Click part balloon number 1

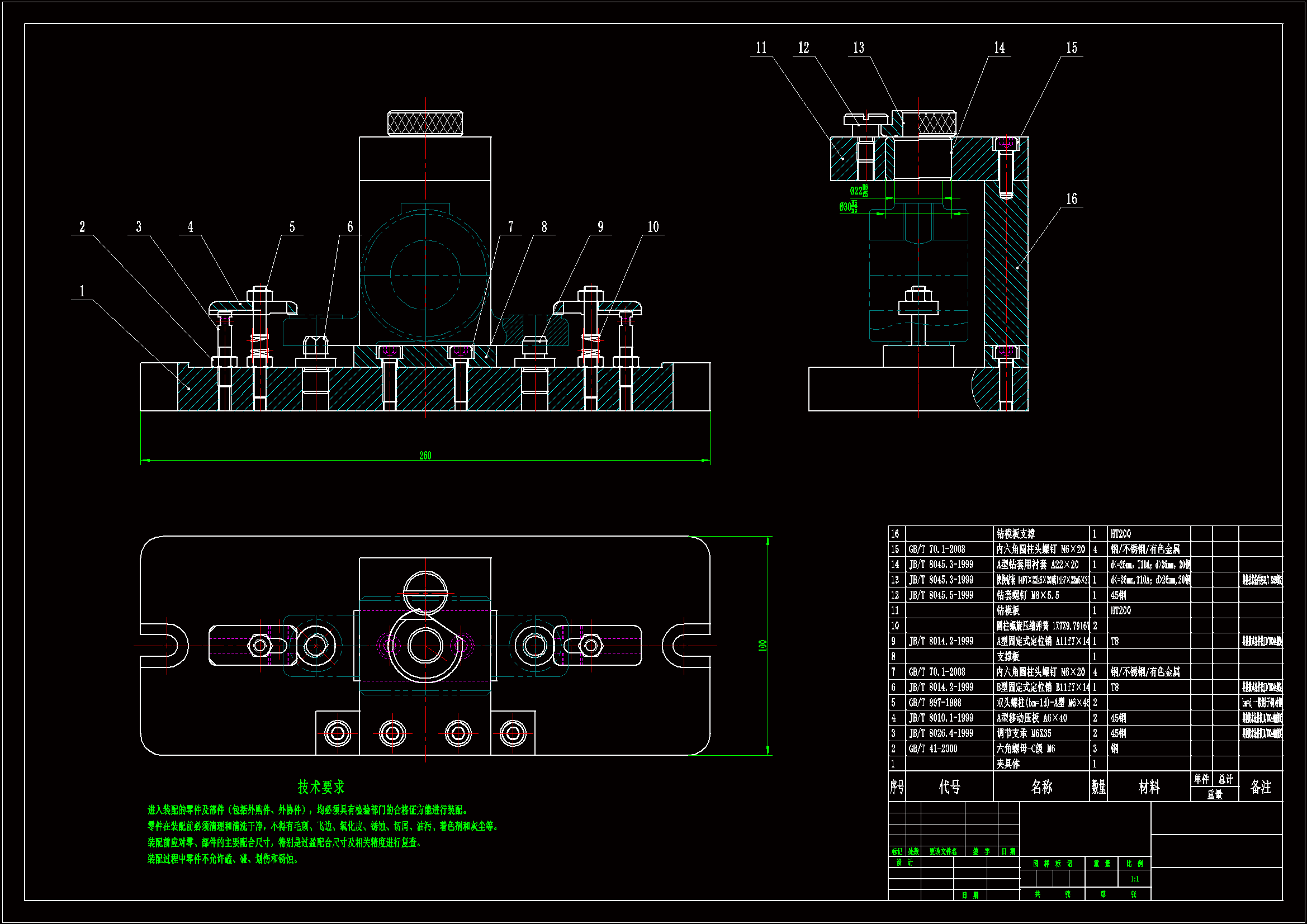(82, 292)
